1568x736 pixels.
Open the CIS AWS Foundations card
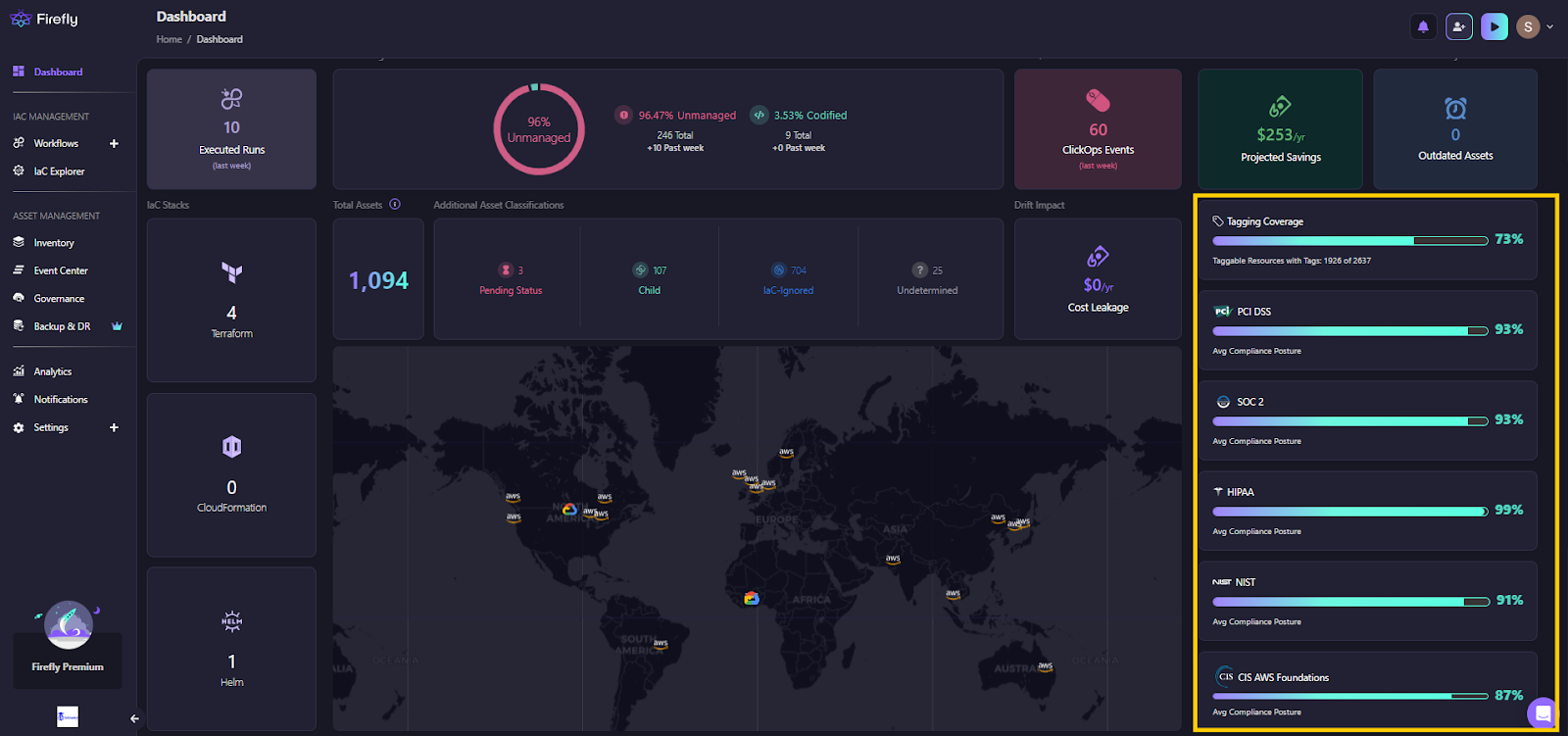point(1367,691)
